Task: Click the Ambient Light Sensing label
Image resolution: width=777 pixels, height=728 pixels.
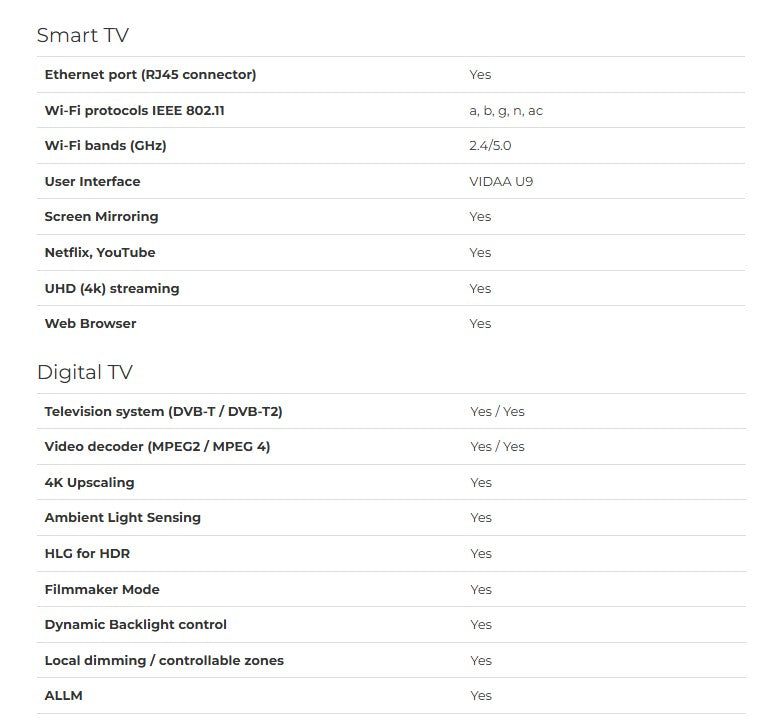Action: (122, 518)
